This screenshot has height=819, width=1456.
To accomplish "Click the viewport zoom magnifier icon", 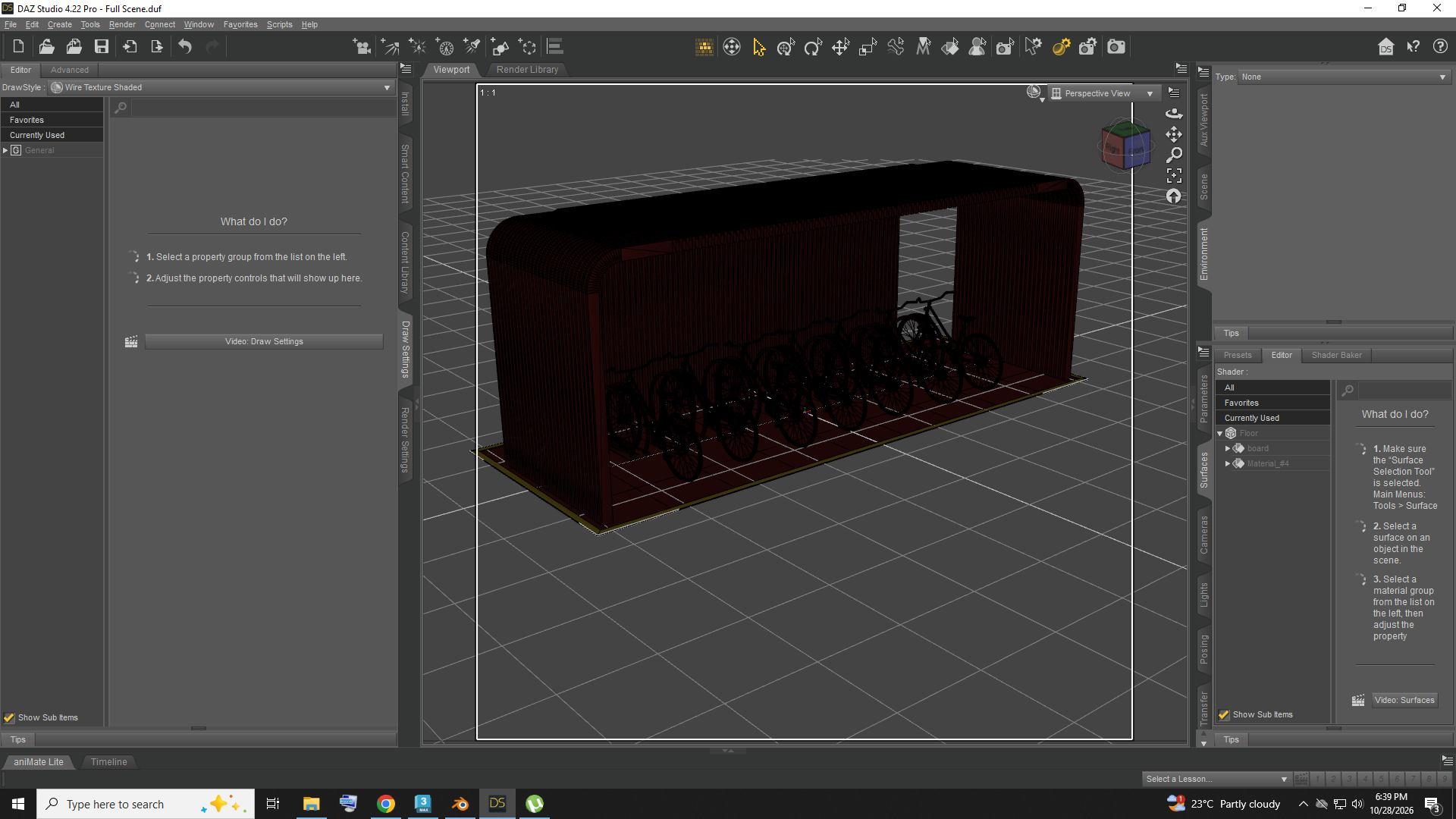I will tap(1174, 155).
